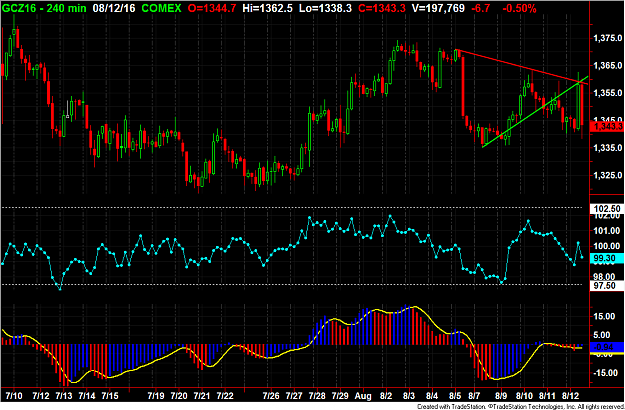The height and width of the screenshot is (410, 625).
Task: Click the 1,355.0 price axis label
Action: pos(607,93)
